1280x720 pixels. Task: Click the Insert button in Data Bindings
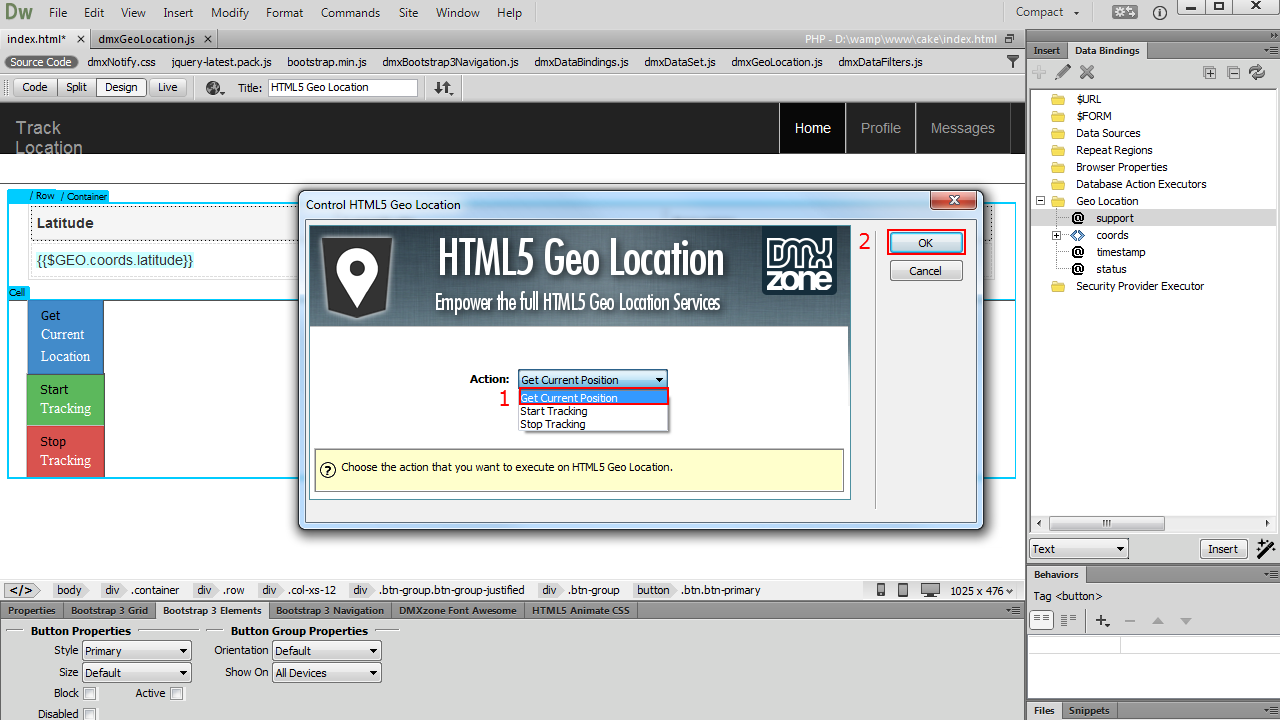pos(1223,548)
